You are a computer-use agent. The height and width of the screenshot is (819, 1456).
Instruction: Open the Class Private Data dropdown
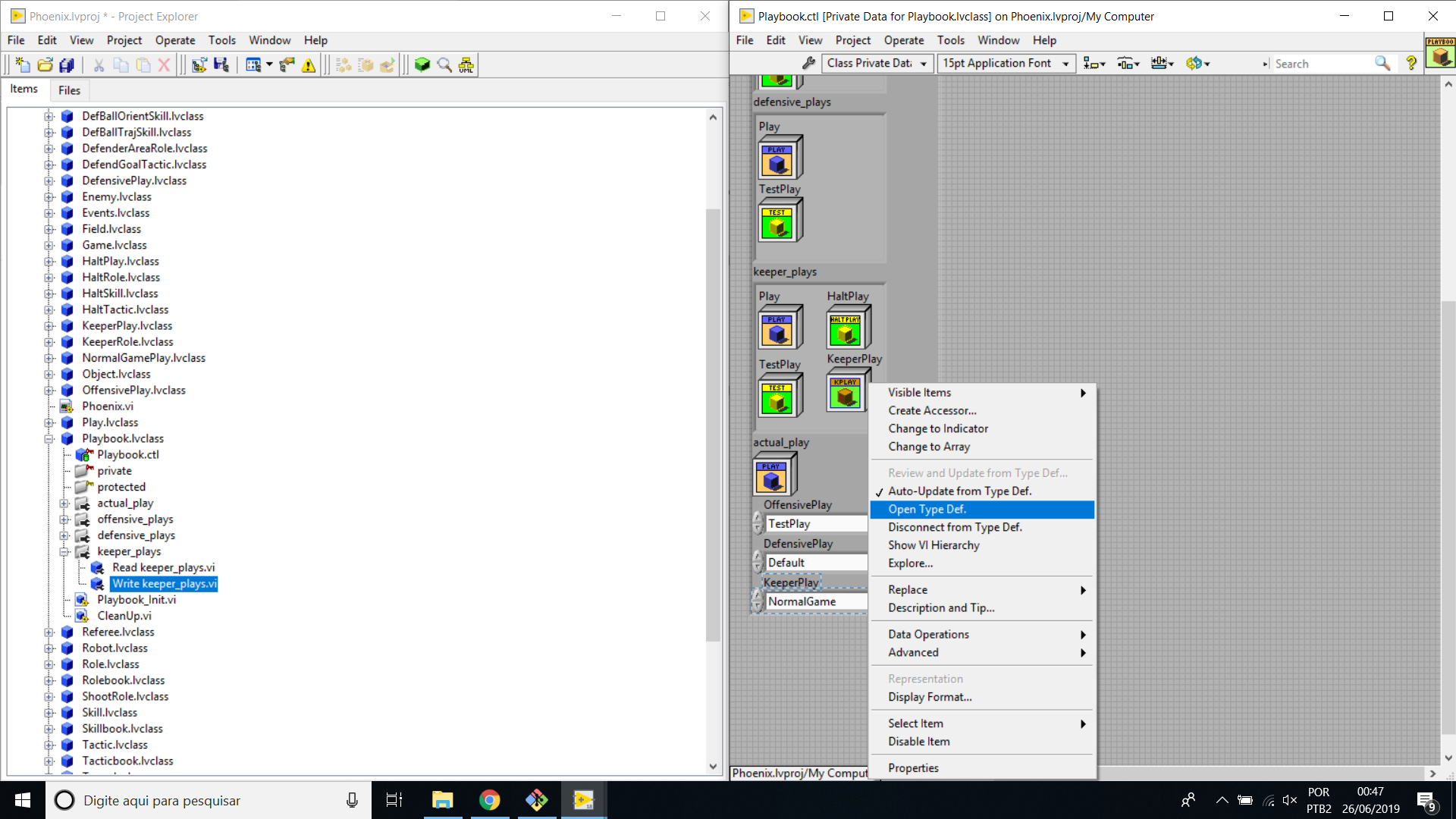(877, 64)
